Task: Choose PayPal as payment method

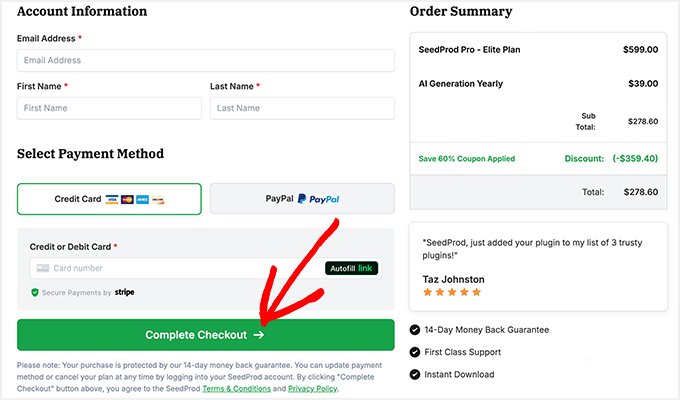Action: coord(302,199)
